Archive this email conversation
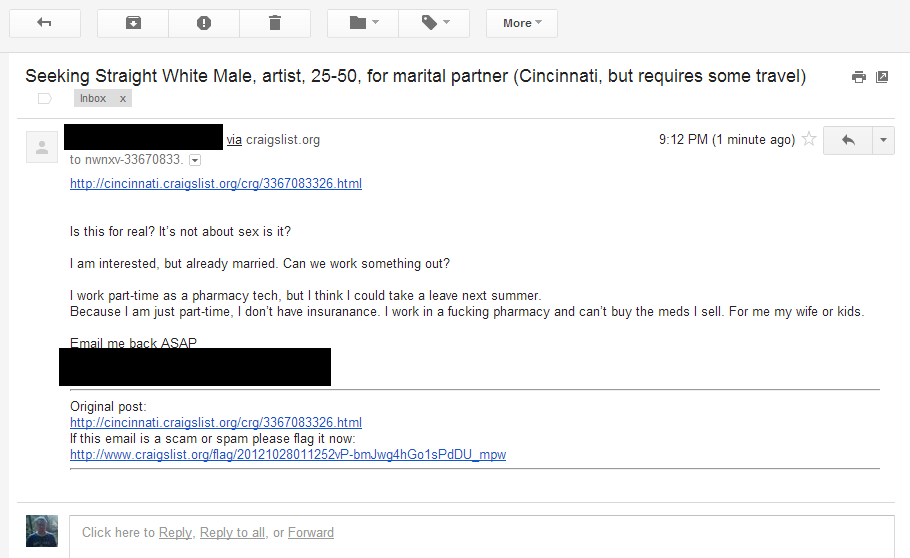The height and width of the screenshot is (558, 910). (x=133, y=23)
